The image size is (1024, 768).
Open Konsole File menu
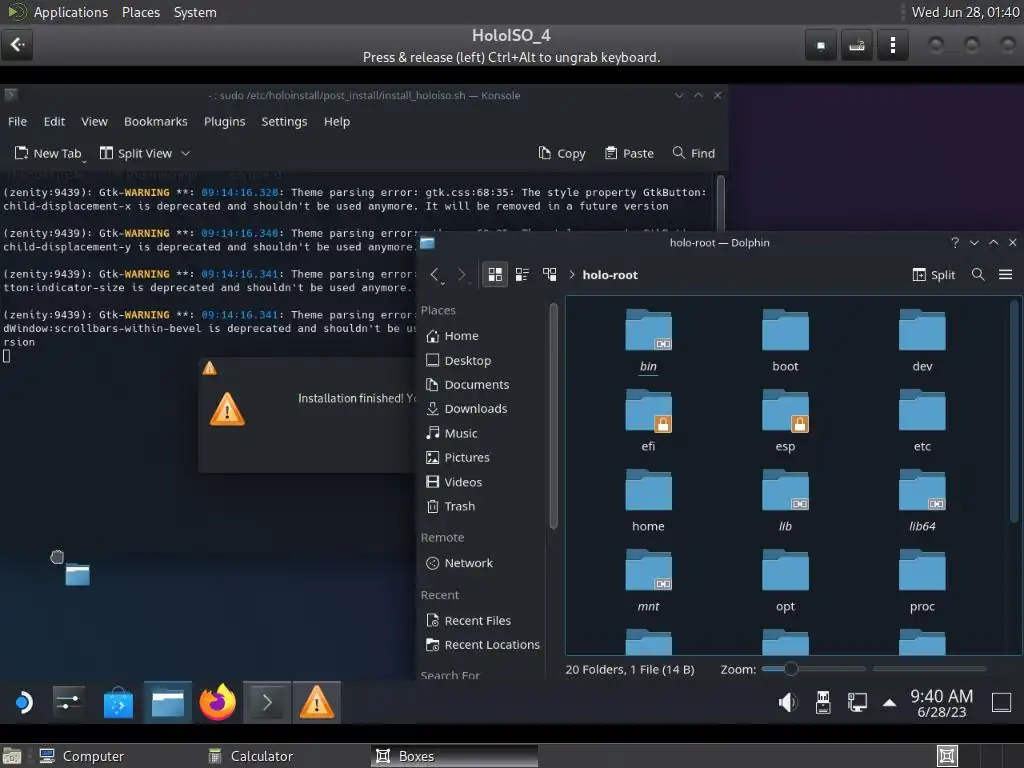(x=18, y=121)
